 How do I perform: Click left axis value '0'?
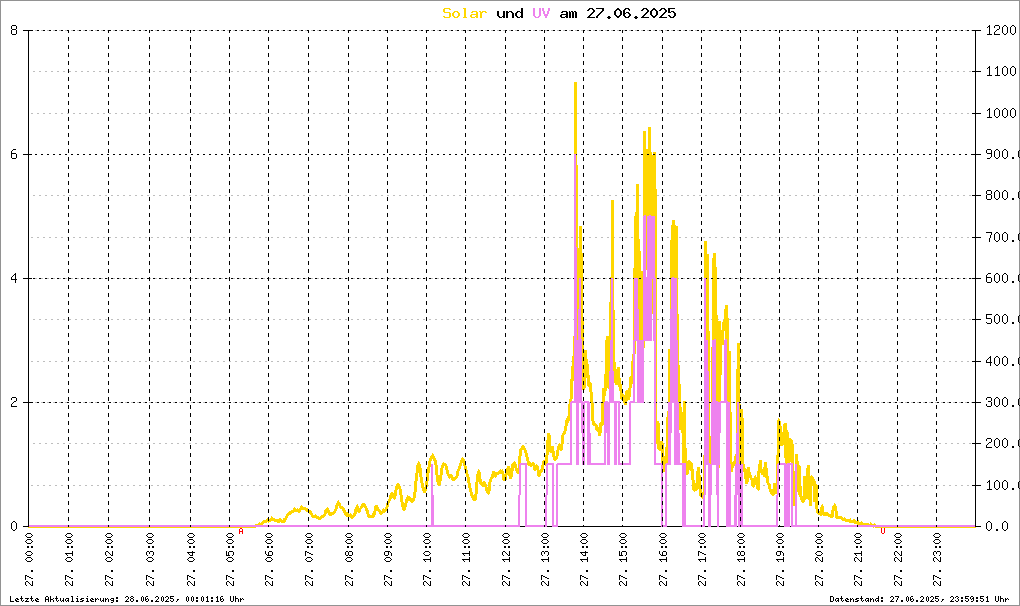pos(14,526)
